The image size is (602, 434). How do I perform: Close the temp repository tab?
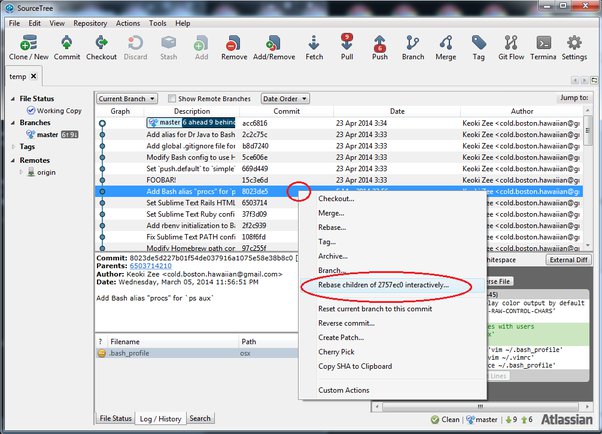[x=34, y=76]
